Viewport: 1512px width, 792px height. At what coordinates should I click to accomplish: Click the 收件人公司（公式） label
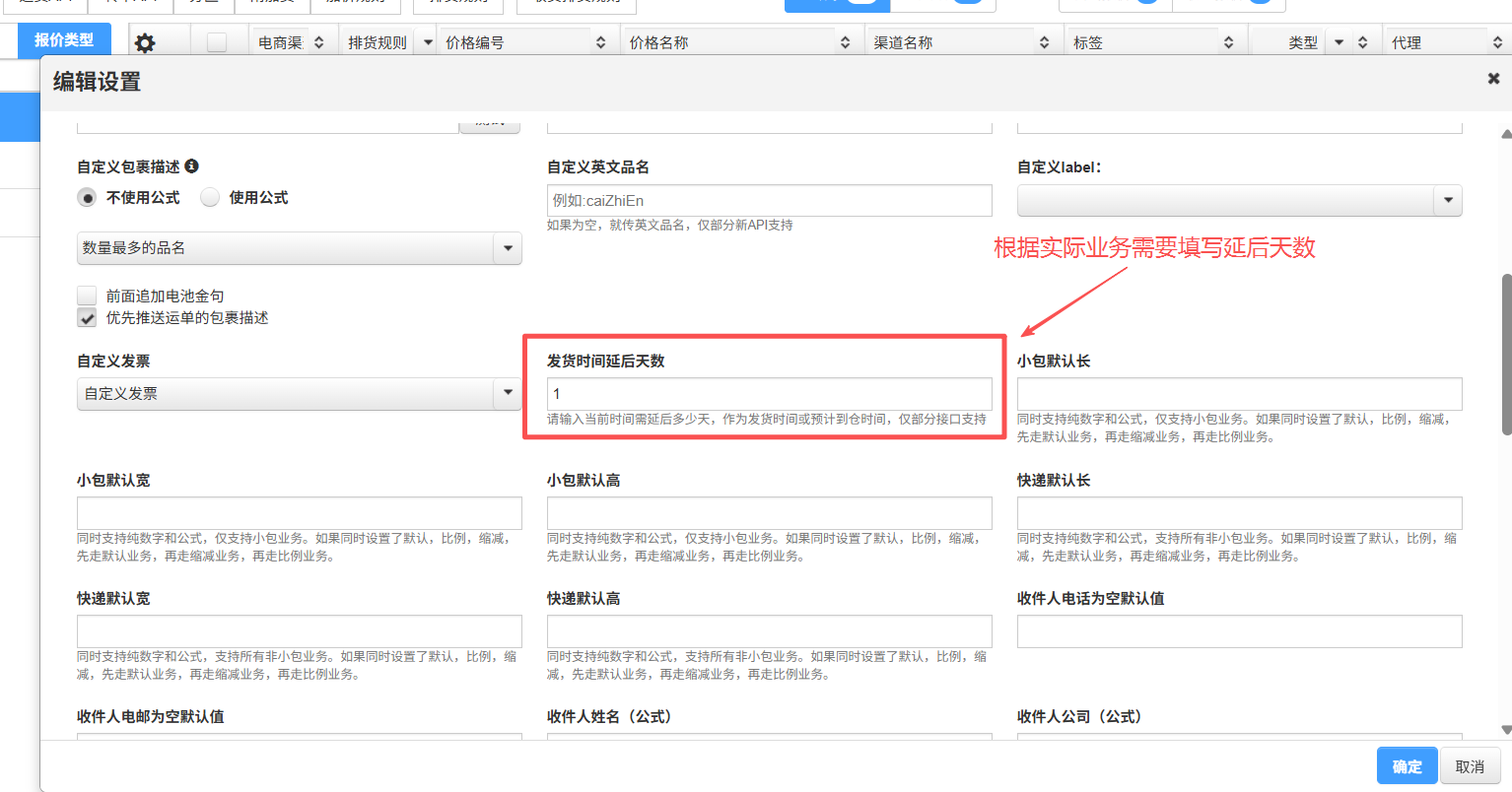tap(1079, 717)
